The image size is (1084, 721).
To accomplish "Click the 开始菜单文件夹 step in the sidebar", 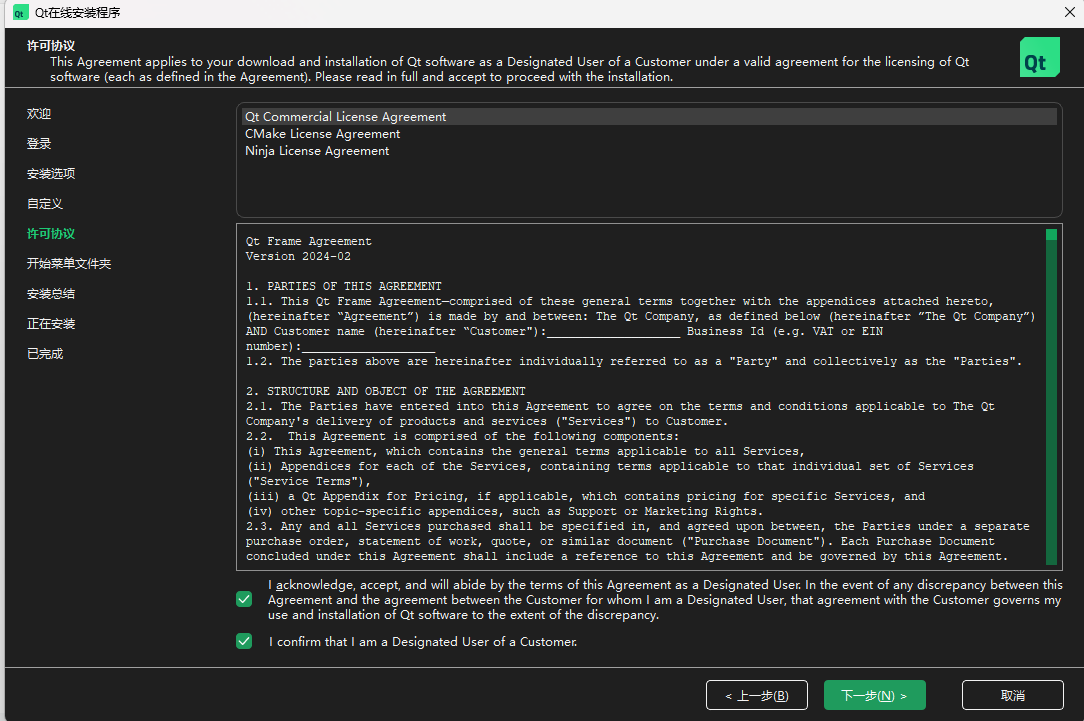I will click(68, 264).
